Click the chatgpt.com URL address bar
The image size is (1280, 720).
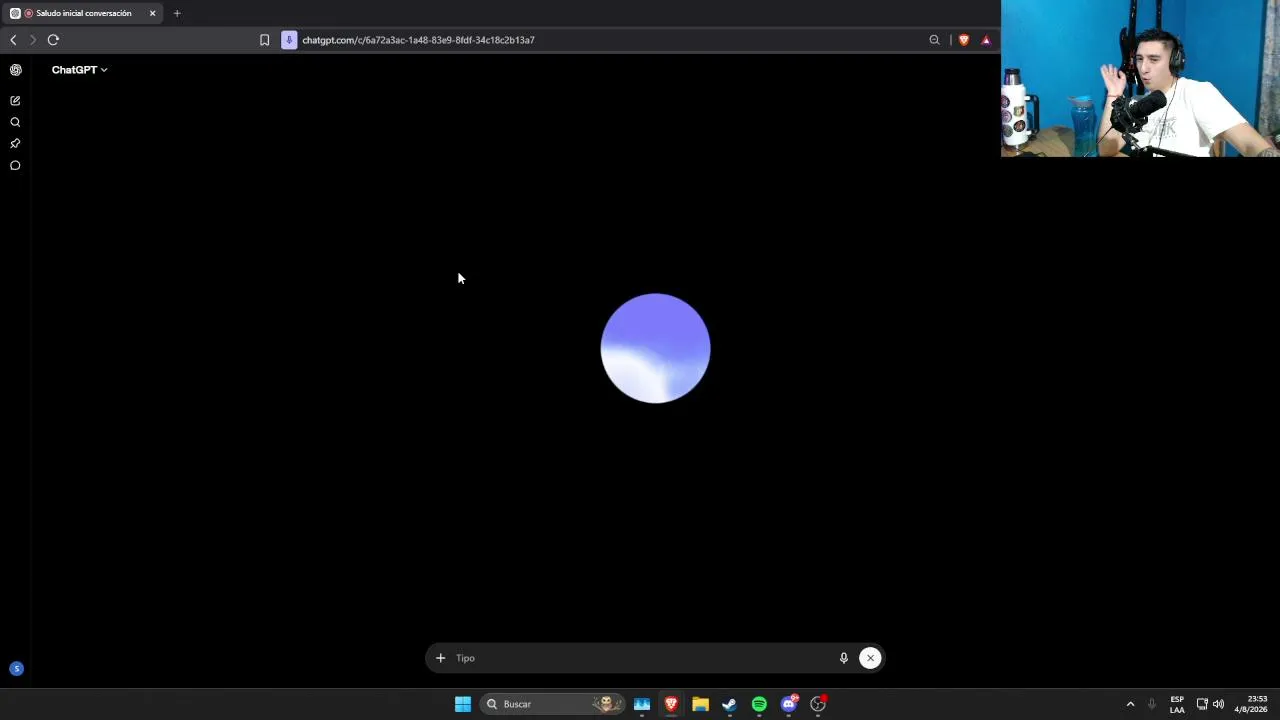coord(418,40)
